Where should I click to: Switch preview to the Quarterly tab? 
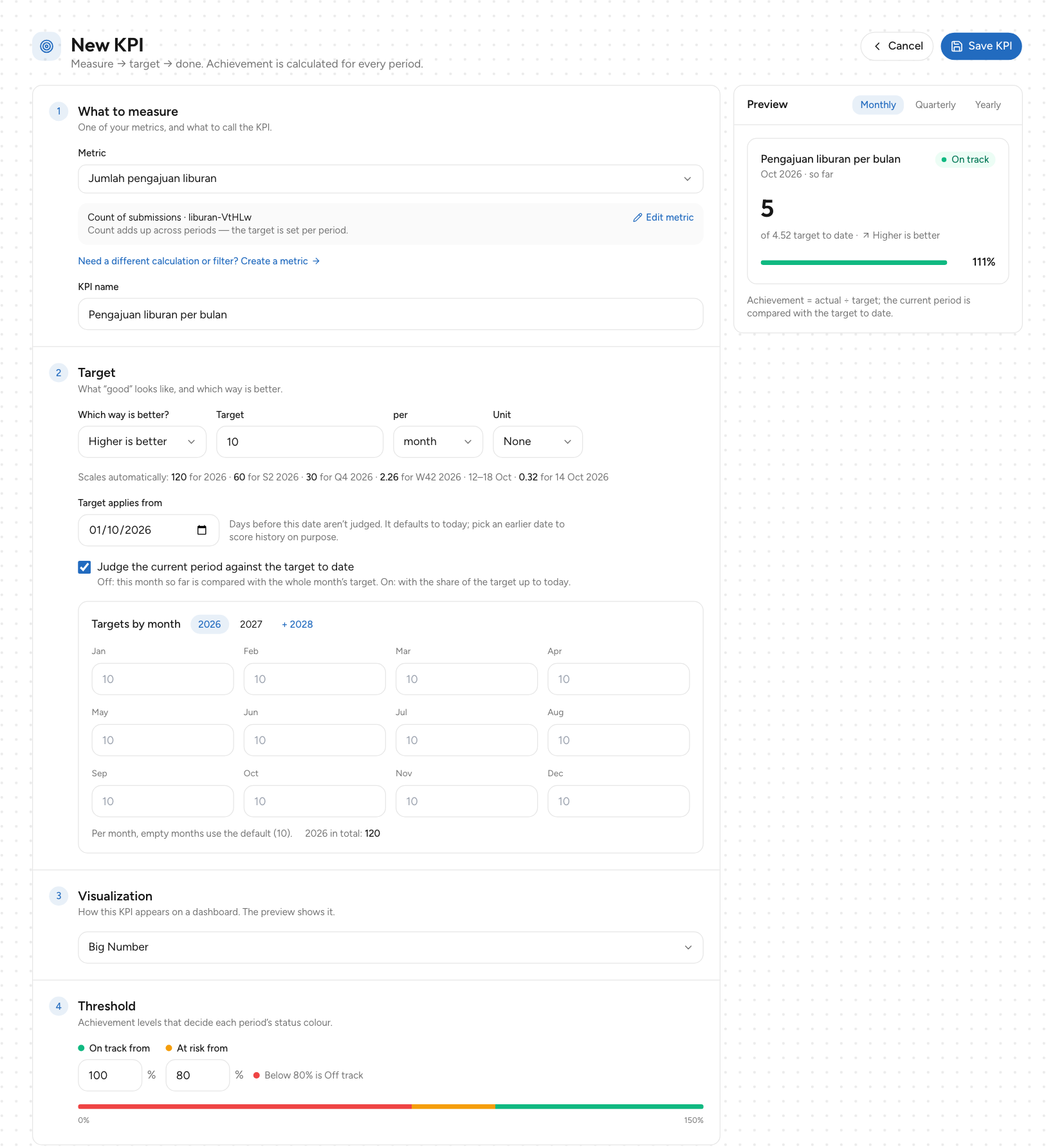tap(935, 105)
